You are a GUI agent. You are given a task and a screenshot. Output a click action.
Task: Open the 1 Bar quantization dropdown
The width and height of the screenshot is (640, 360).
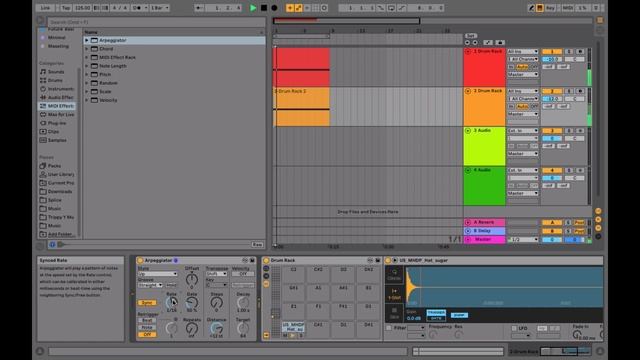point(160,8)
